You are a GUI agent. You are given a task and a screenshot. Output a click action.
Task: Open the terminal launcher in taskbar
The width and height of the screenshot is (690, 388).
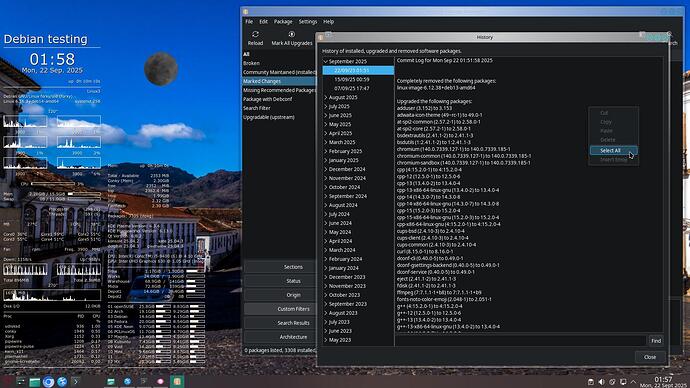(x=75, y=382)
